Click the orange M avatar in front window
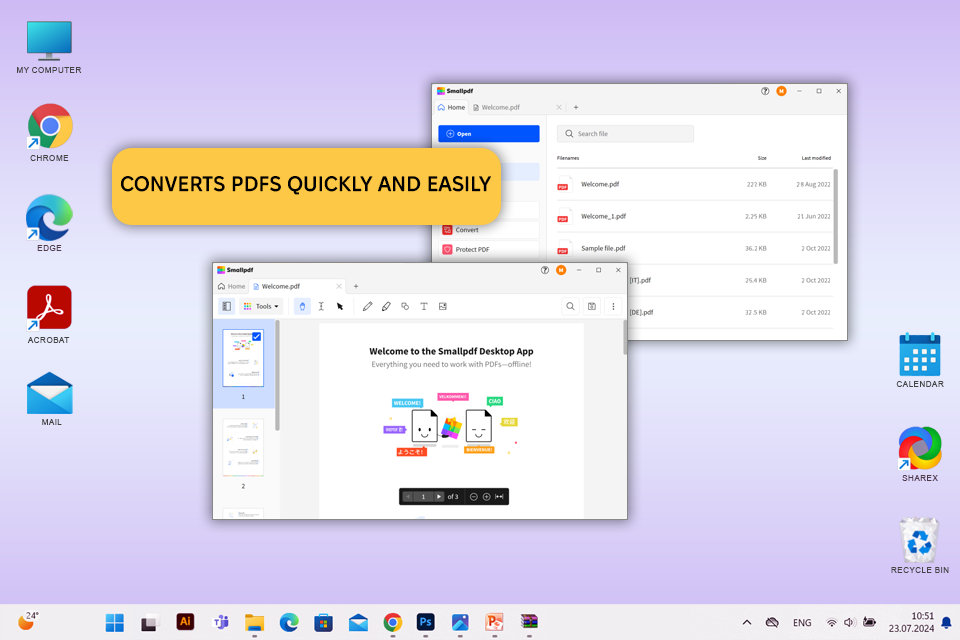Viewport: 960px width, 640px height. coord(561,270)
